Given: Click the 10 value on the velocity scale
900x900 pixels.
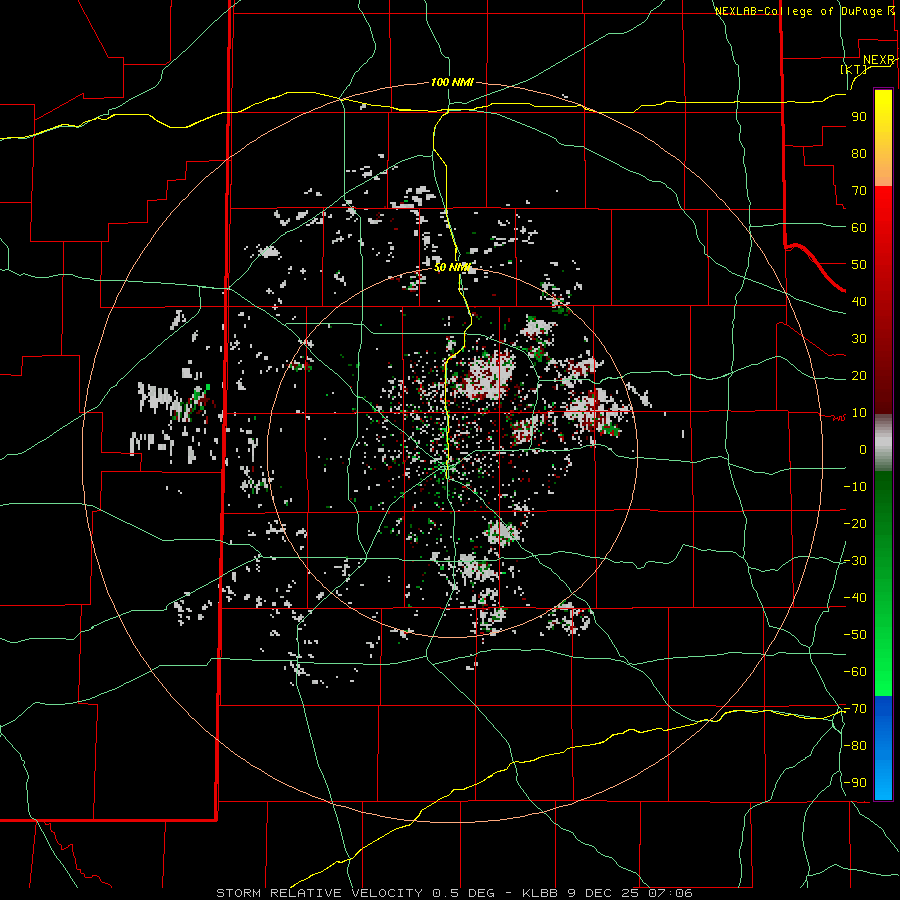Looking at the screenshot, I should 859,413.
